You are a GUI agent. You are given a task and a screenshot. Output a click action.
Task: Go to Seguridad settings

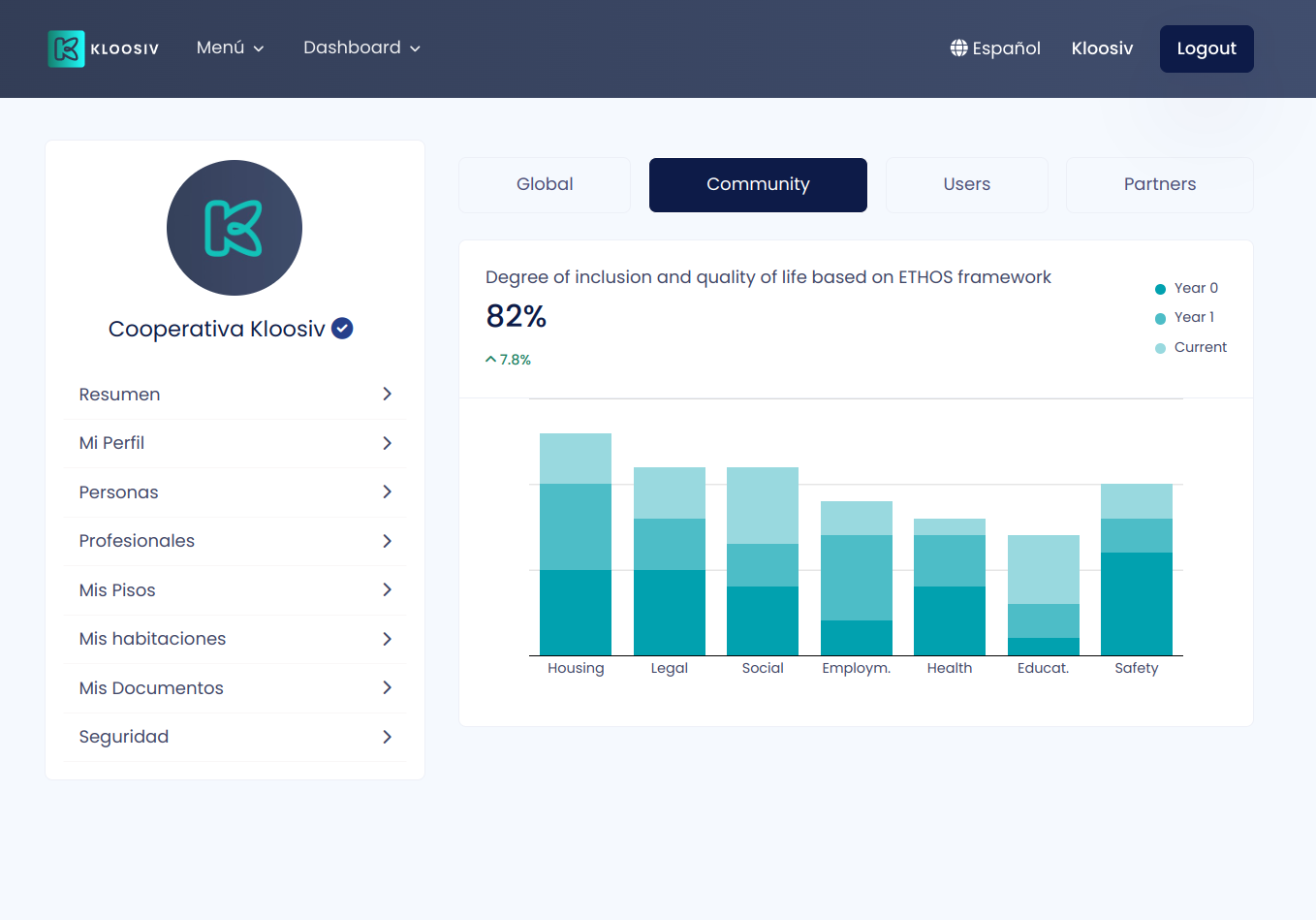point(235,737)
